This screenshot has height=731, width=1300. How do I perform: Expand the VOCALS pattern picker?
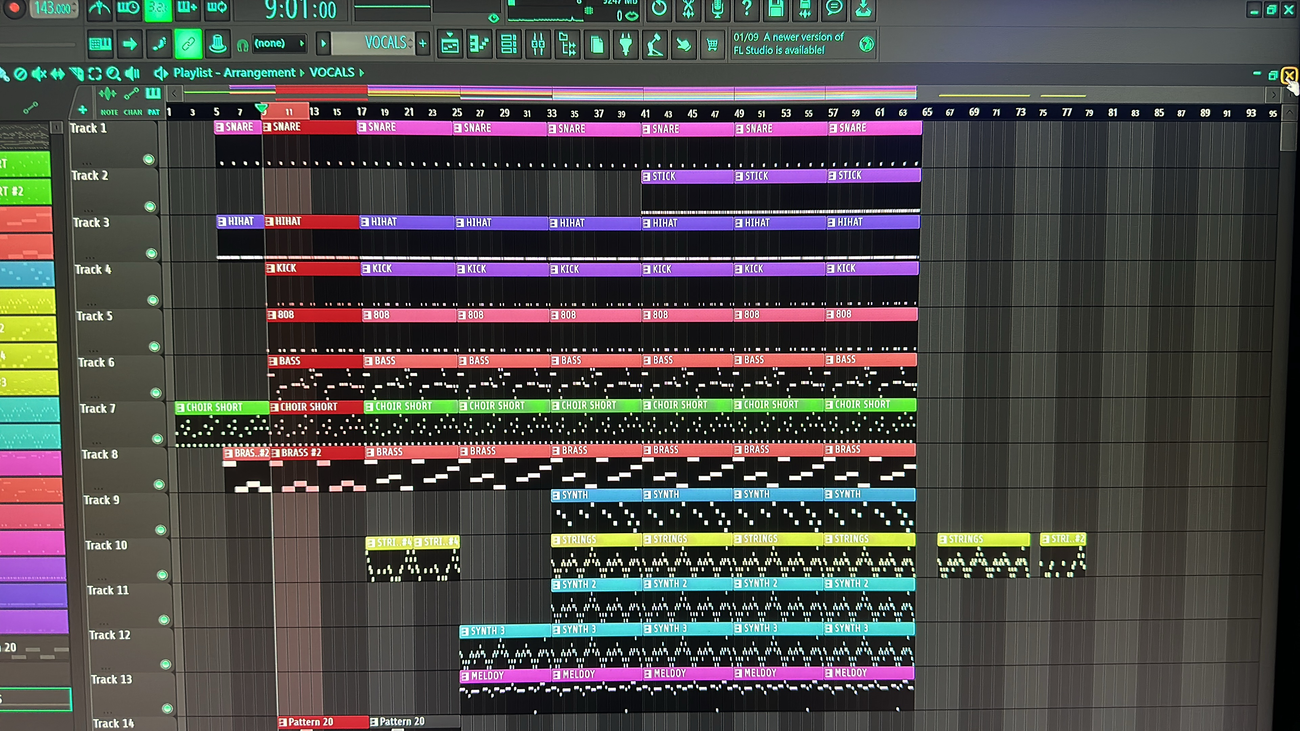point(323,44)
